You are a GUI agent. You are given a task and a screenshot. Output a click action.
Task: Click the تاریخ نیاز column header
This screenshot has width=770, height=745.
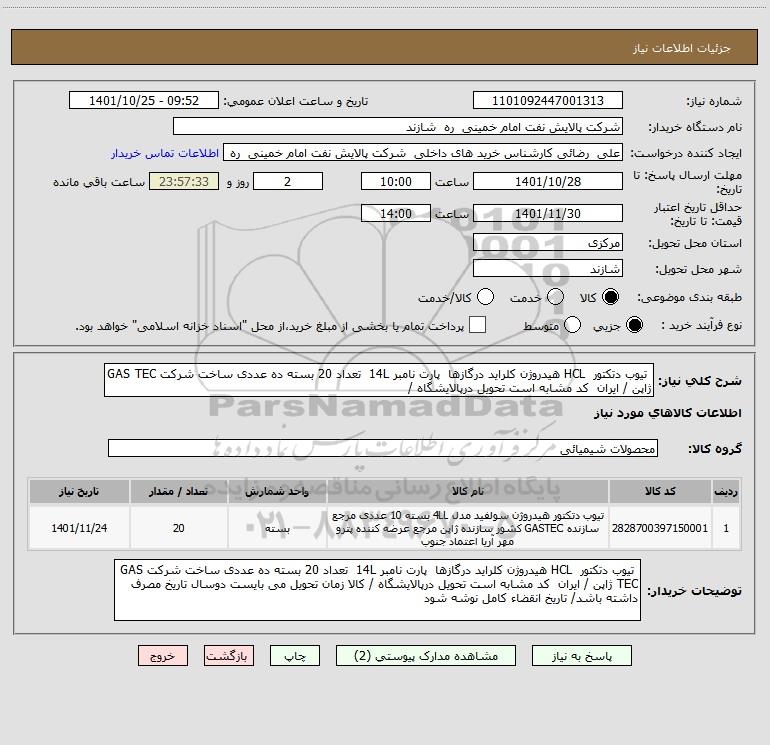[x=79, y=491]
